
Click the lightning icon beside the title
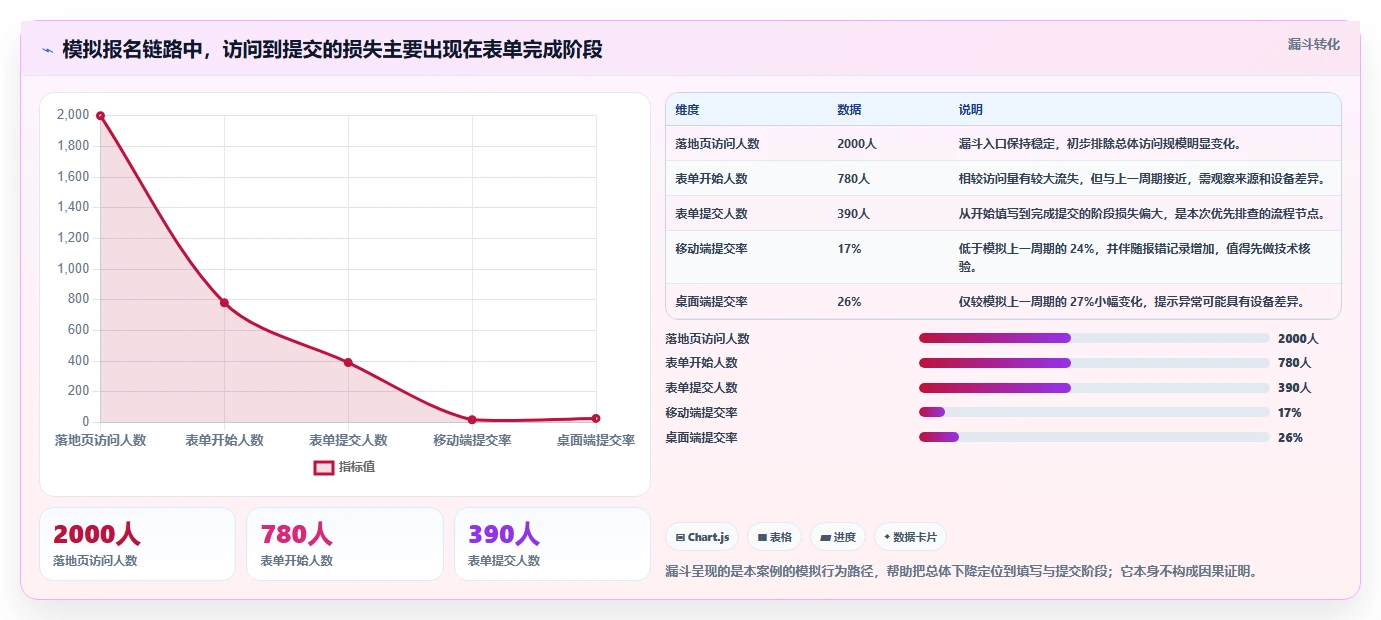point(47,50)
